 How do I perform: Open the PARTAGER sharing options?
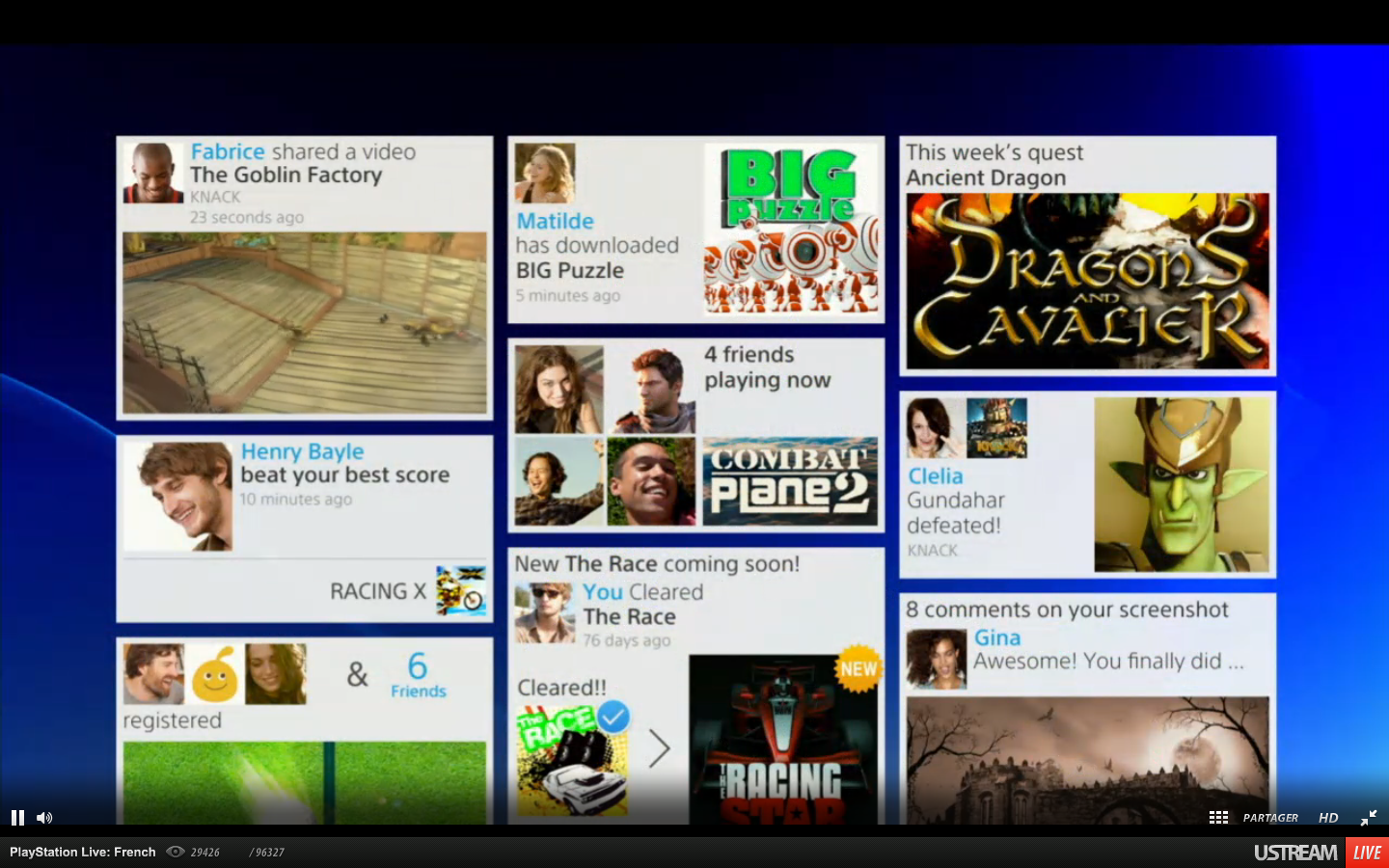tap(1269, 817)
